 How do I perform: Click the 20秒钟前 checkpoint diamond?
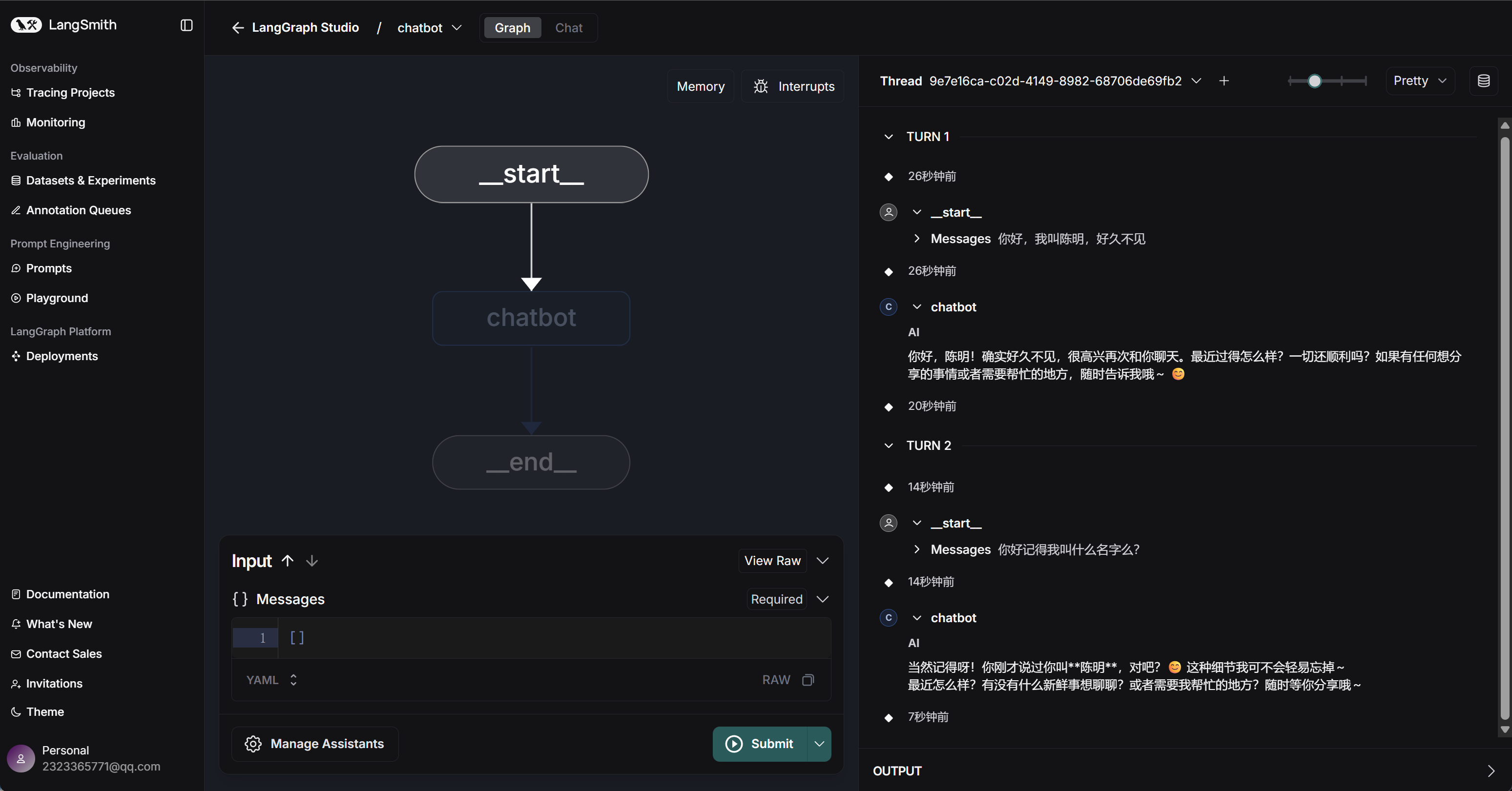click(x=889, y=406)
